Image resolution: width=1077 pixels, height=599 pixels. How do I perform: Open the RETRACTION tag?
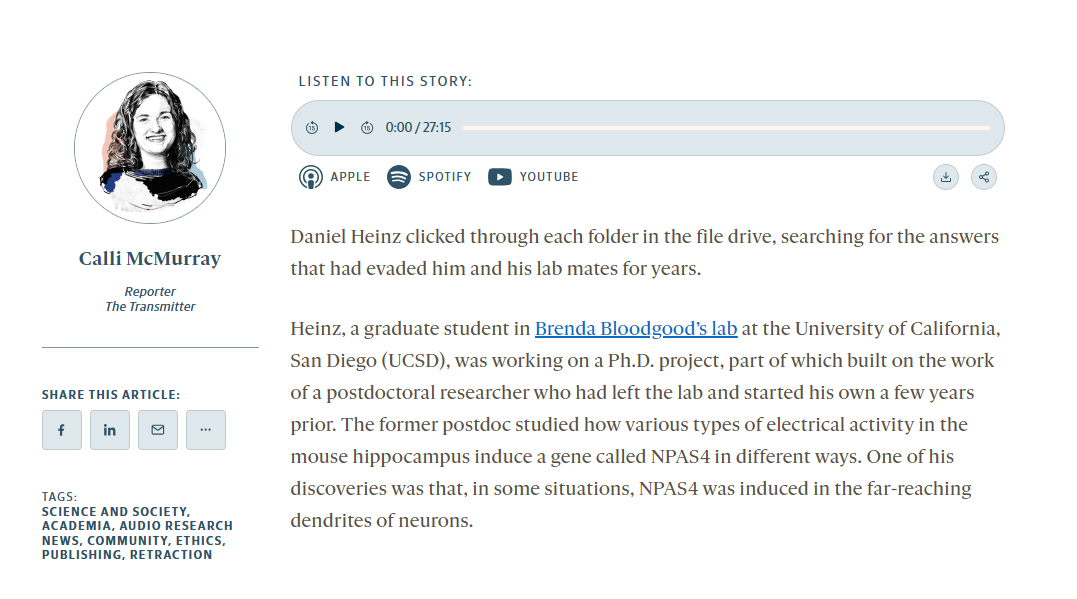[x=171, y=555]
